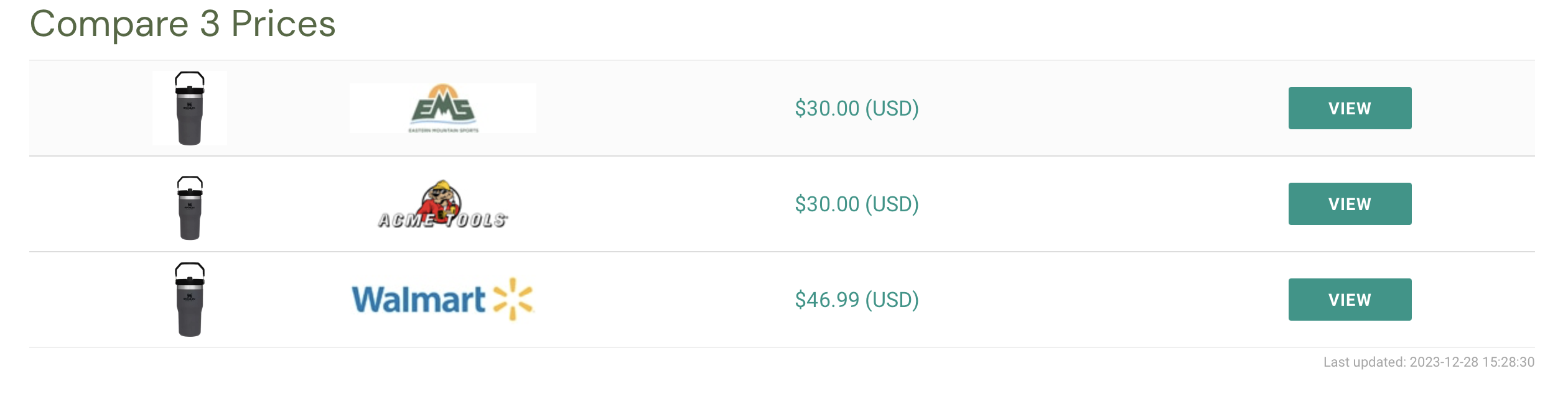This screenshot has height=394, width=1568.
Task: Click the orange sun arc above EMS
Action: [x=443, y=90]
